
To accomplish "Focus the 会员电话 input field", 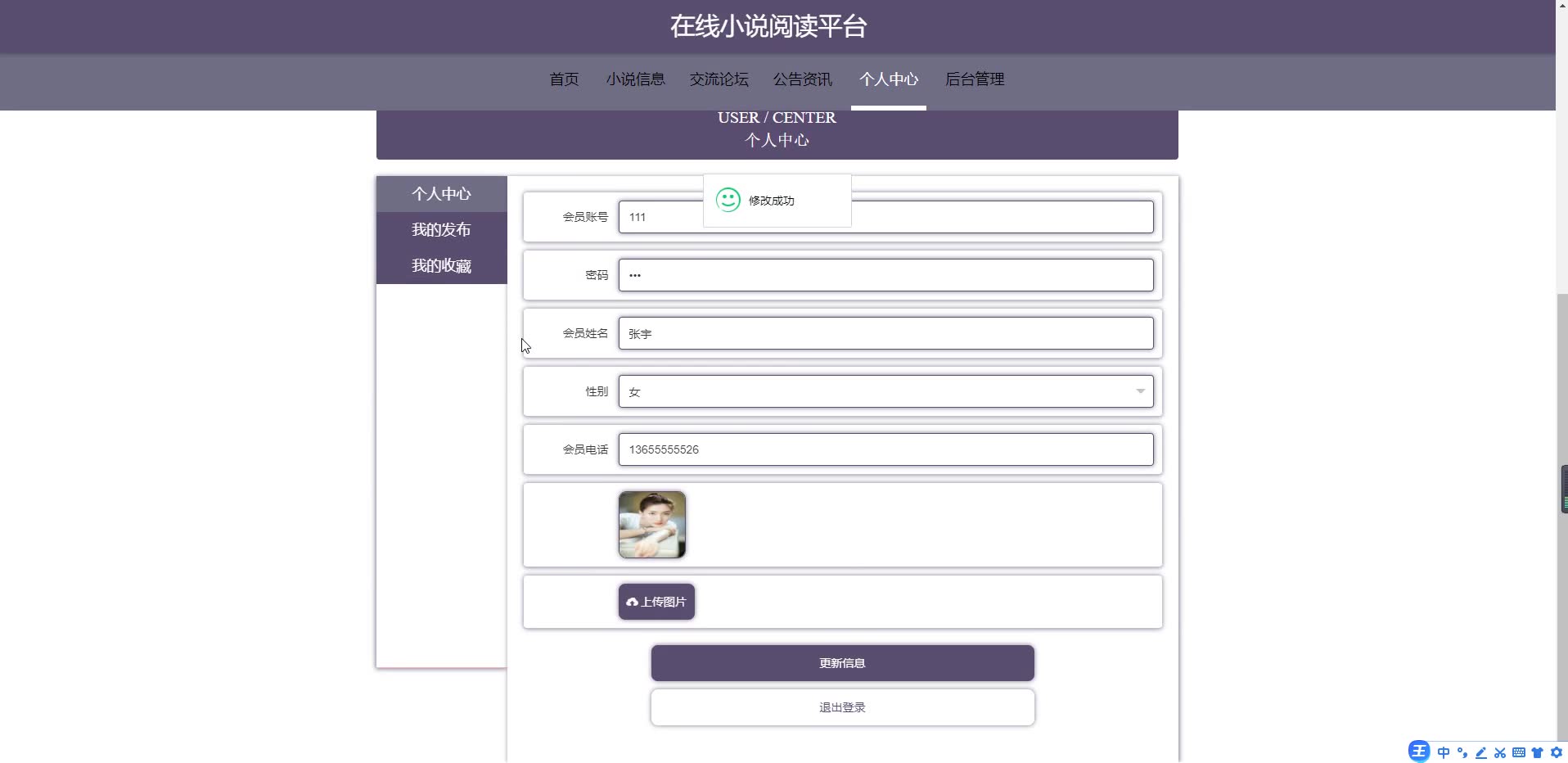I will point(886,449).
